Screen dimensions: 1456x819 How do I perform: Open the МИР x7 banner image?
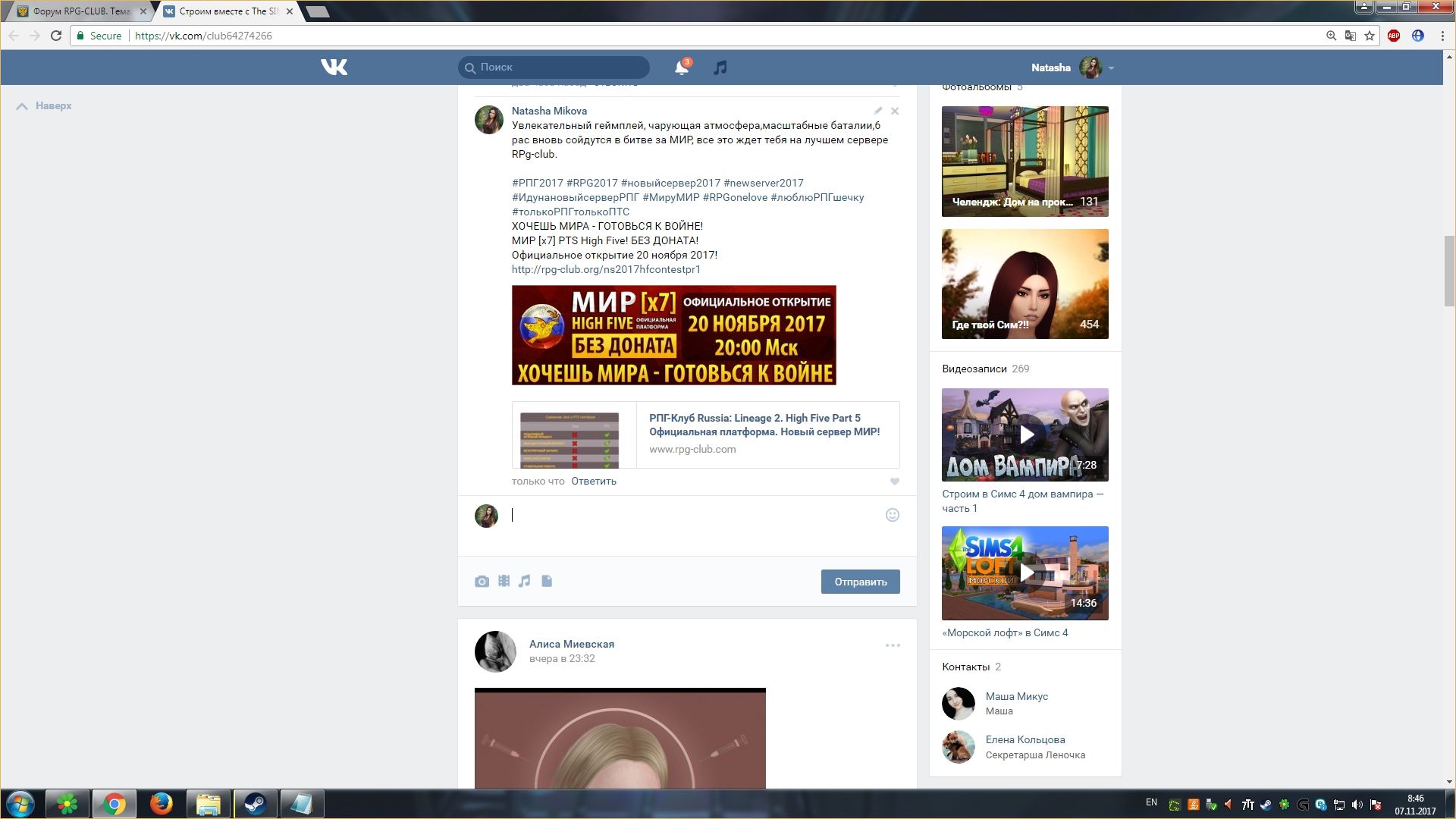tap(674, 335)
